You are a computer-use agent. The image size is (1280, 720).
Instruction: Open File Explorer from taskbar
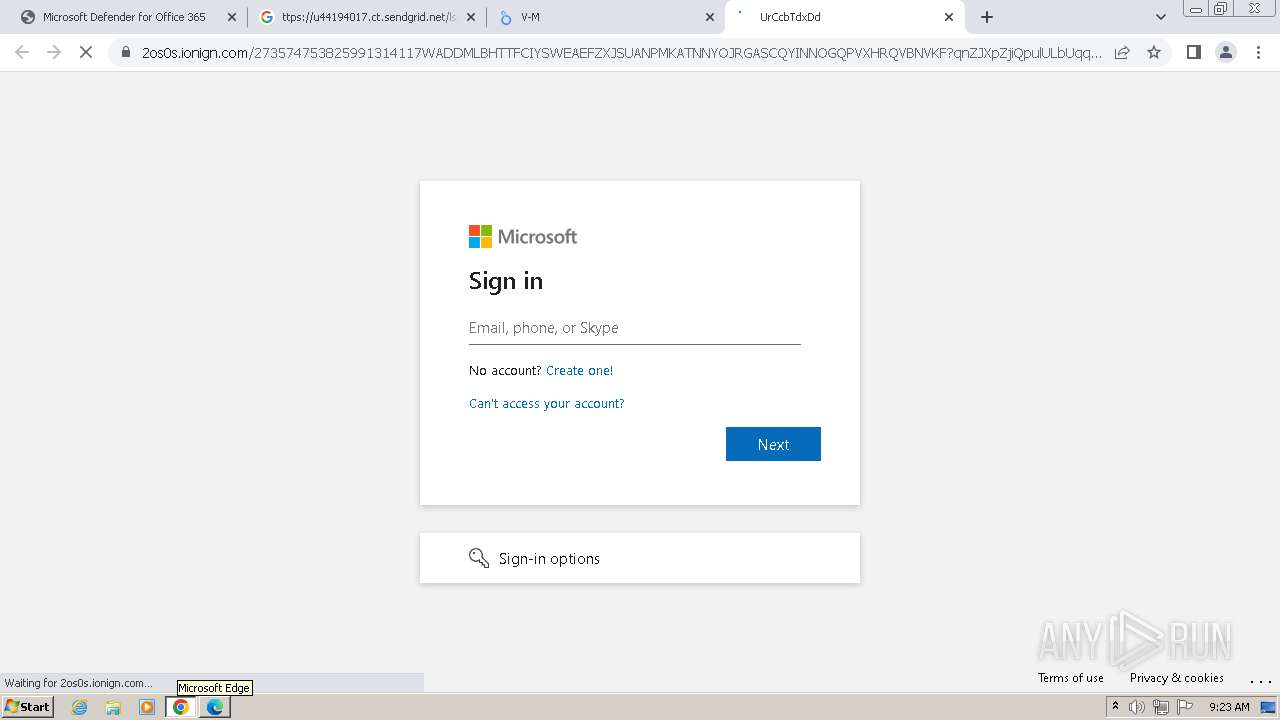[x=113, y=707]
